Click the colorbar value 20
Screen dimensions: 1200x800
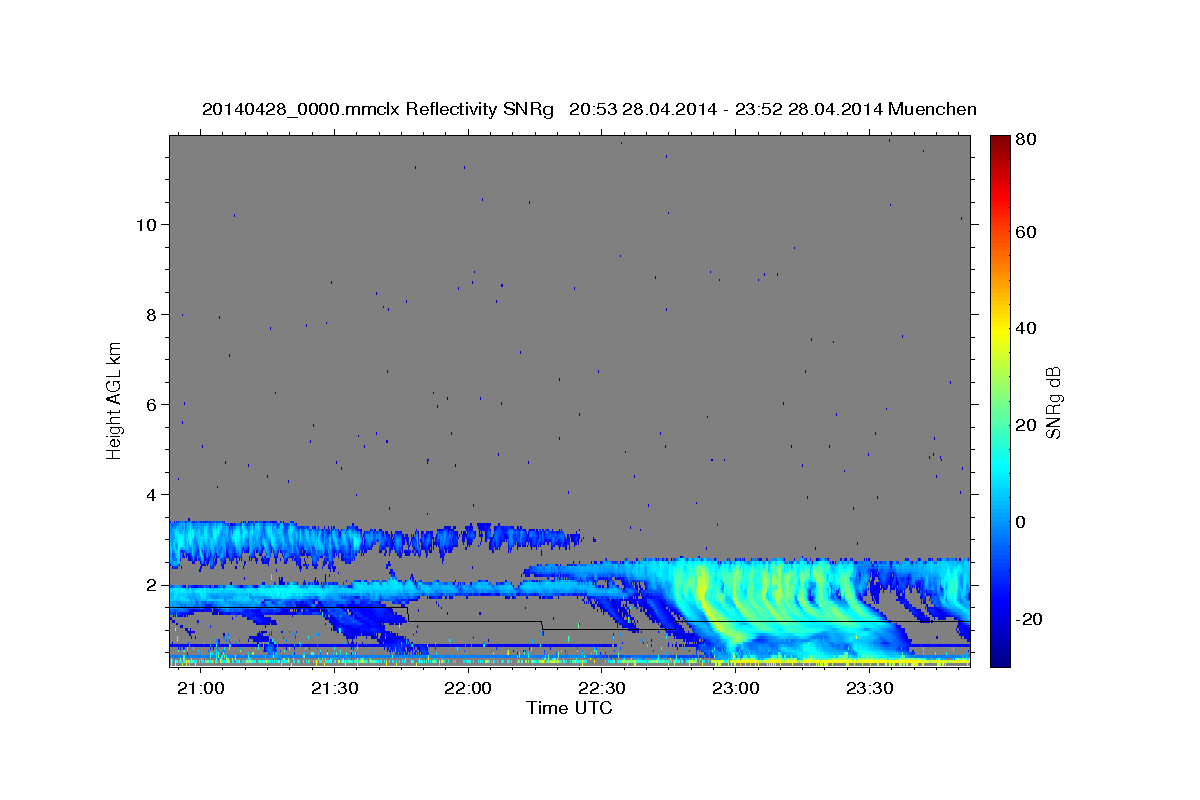pos(1025,425)
